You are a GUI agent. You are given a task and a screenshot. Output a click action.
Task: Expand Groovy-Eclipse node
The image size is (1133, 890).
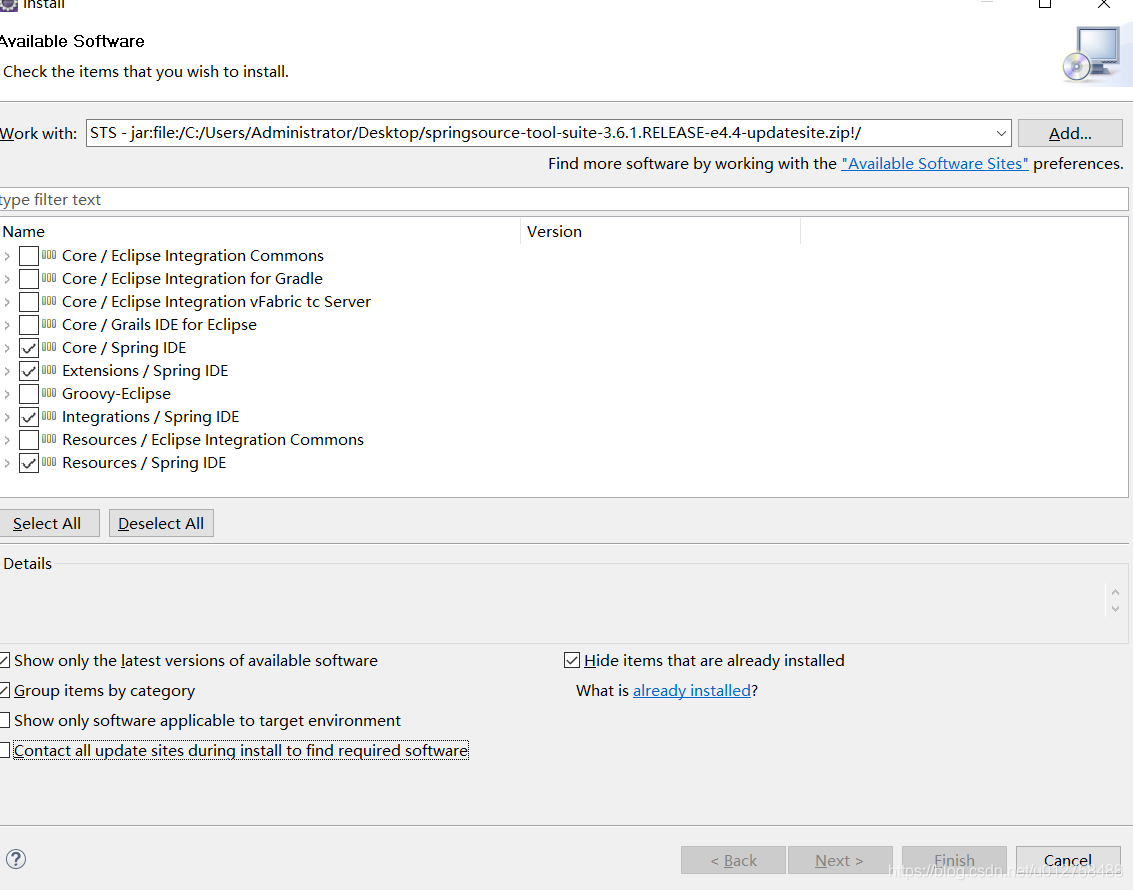pos(7,394)
